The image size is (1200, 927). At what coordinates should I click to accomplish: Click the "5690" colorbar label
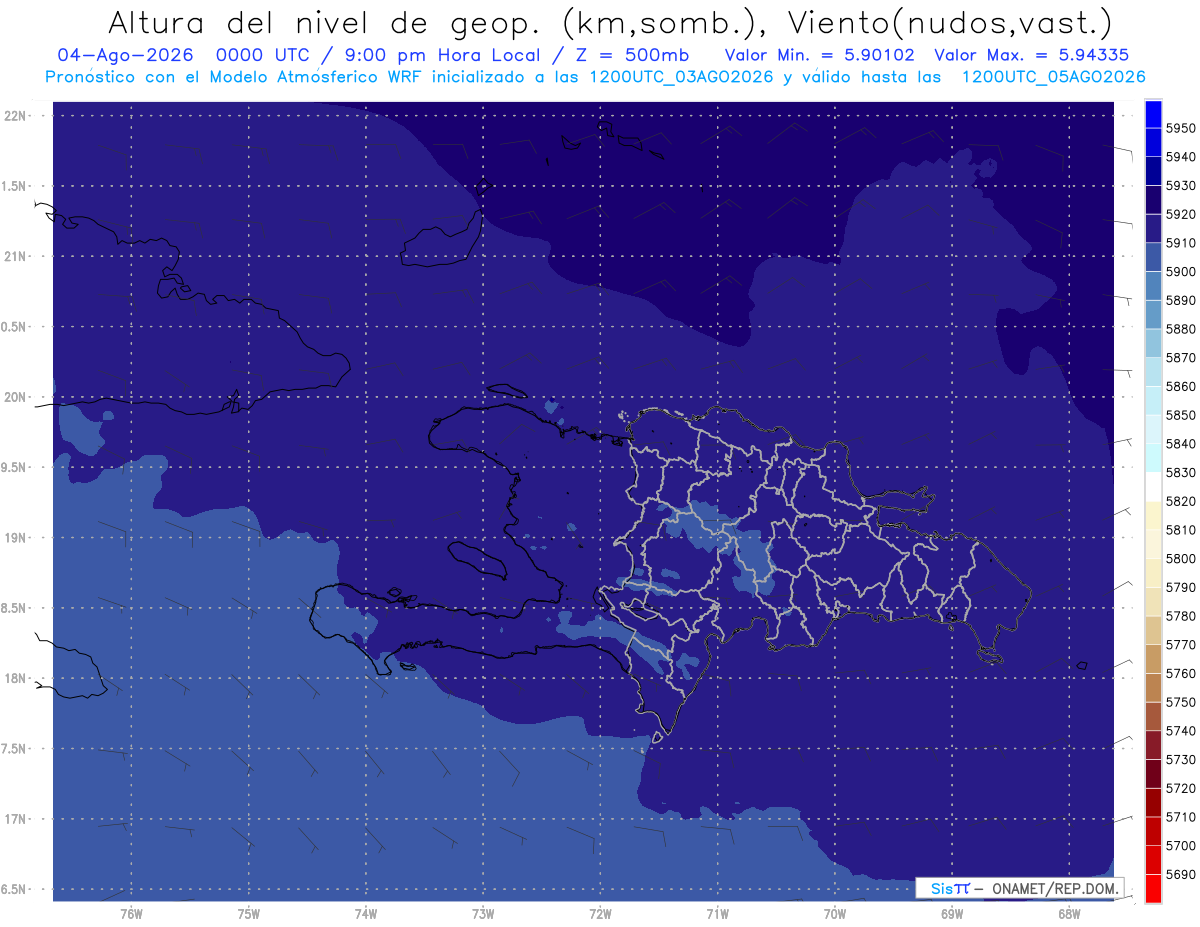[x=1181, y=875]
